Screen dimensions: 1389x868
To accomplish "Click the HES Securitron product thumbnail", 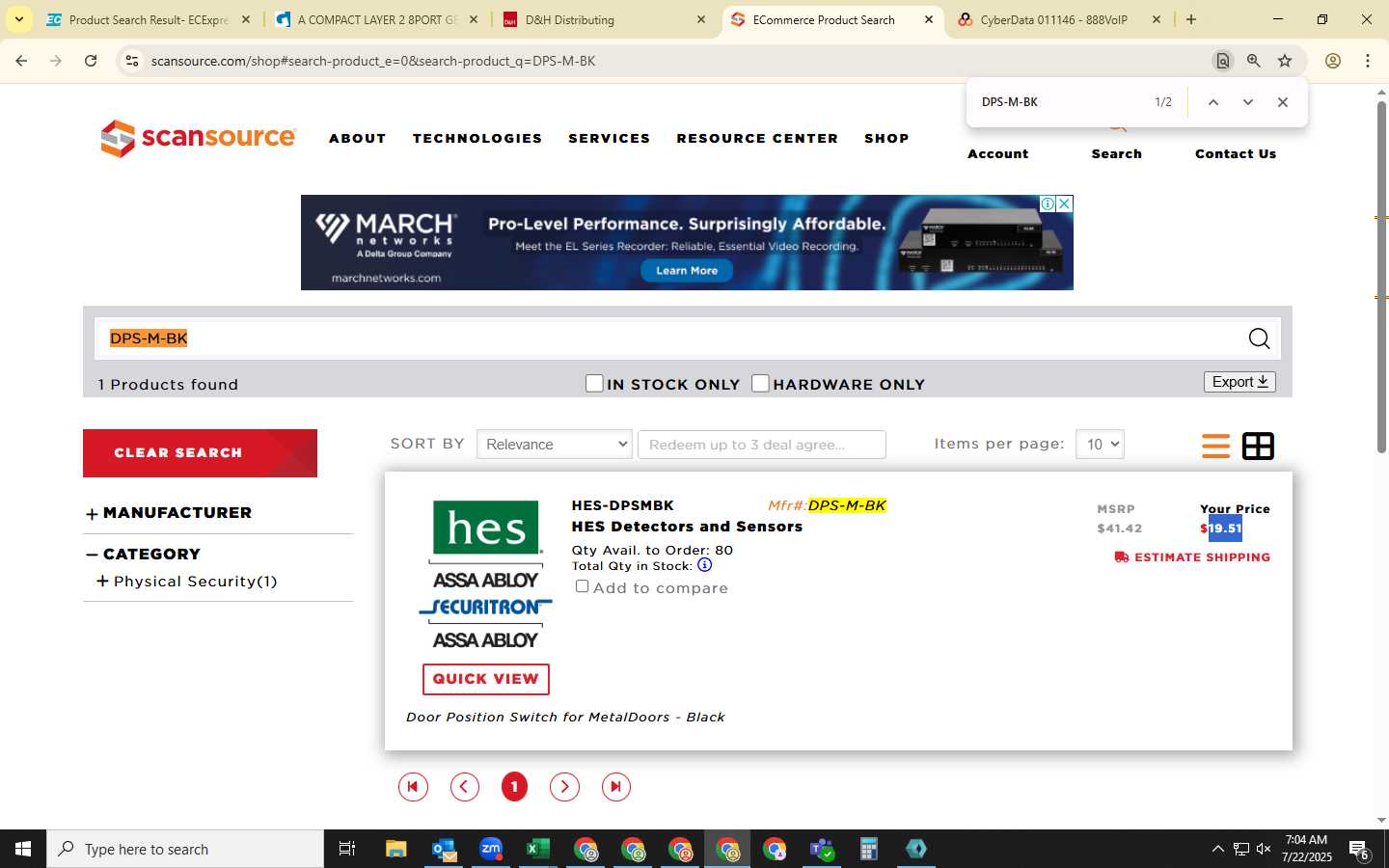I will [486, 575].
